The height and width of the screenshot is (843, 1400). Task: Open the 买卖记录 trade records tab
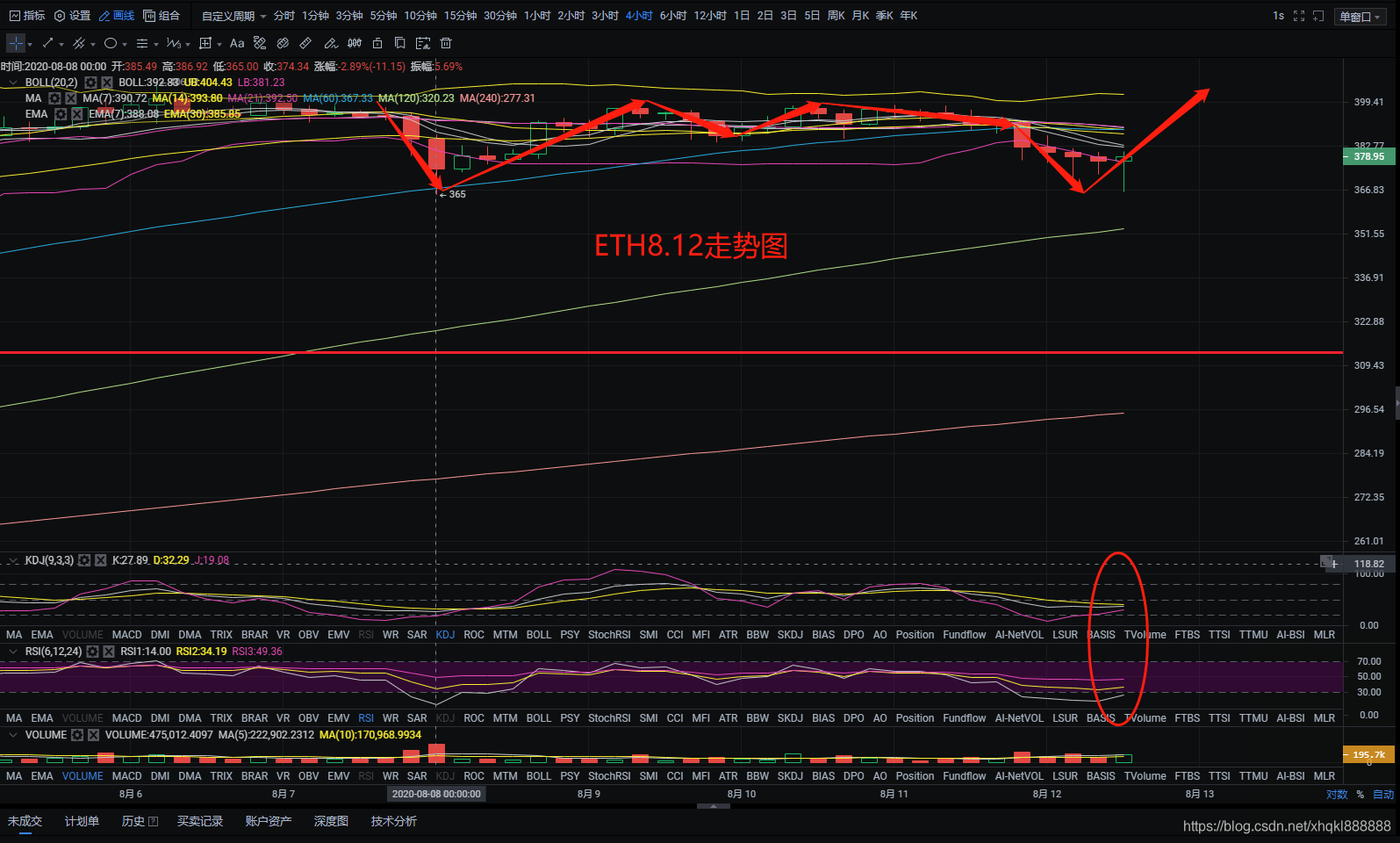pyautogui.click(x=200, y=821)
